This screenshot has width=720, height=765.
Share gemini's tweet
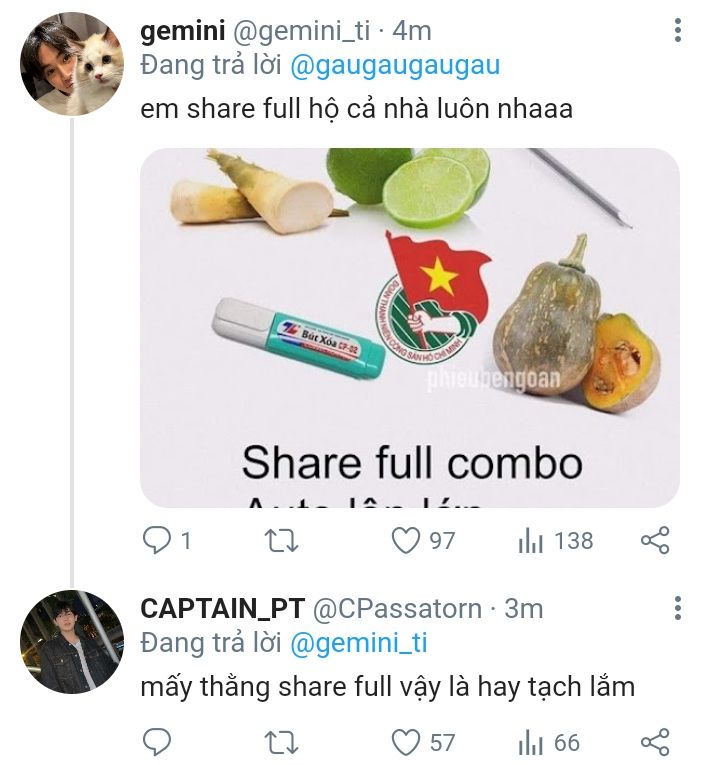[x=654, y=541]
